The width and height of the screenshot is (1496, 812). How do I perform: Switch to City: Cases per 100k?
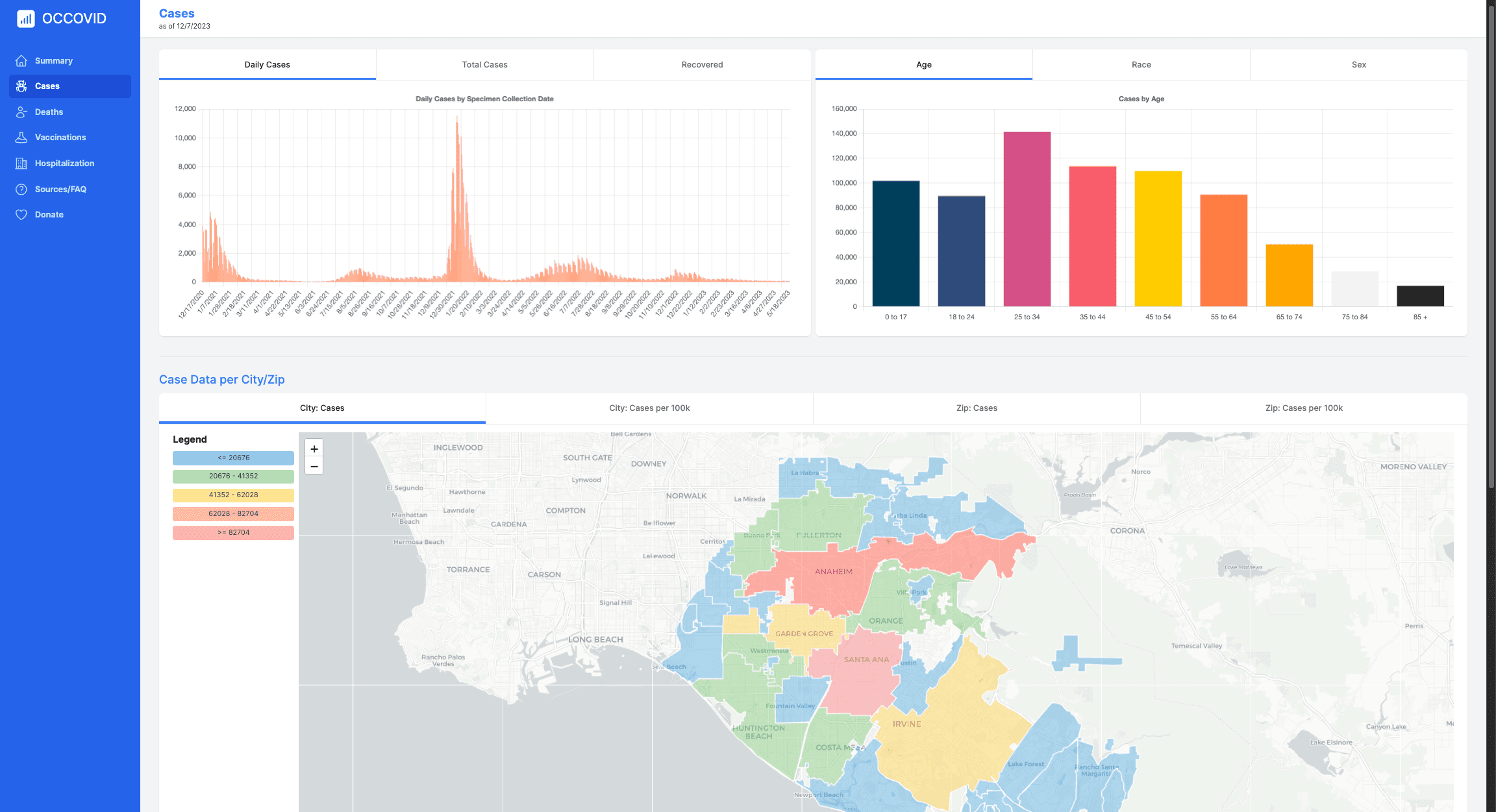click(649, 408)
